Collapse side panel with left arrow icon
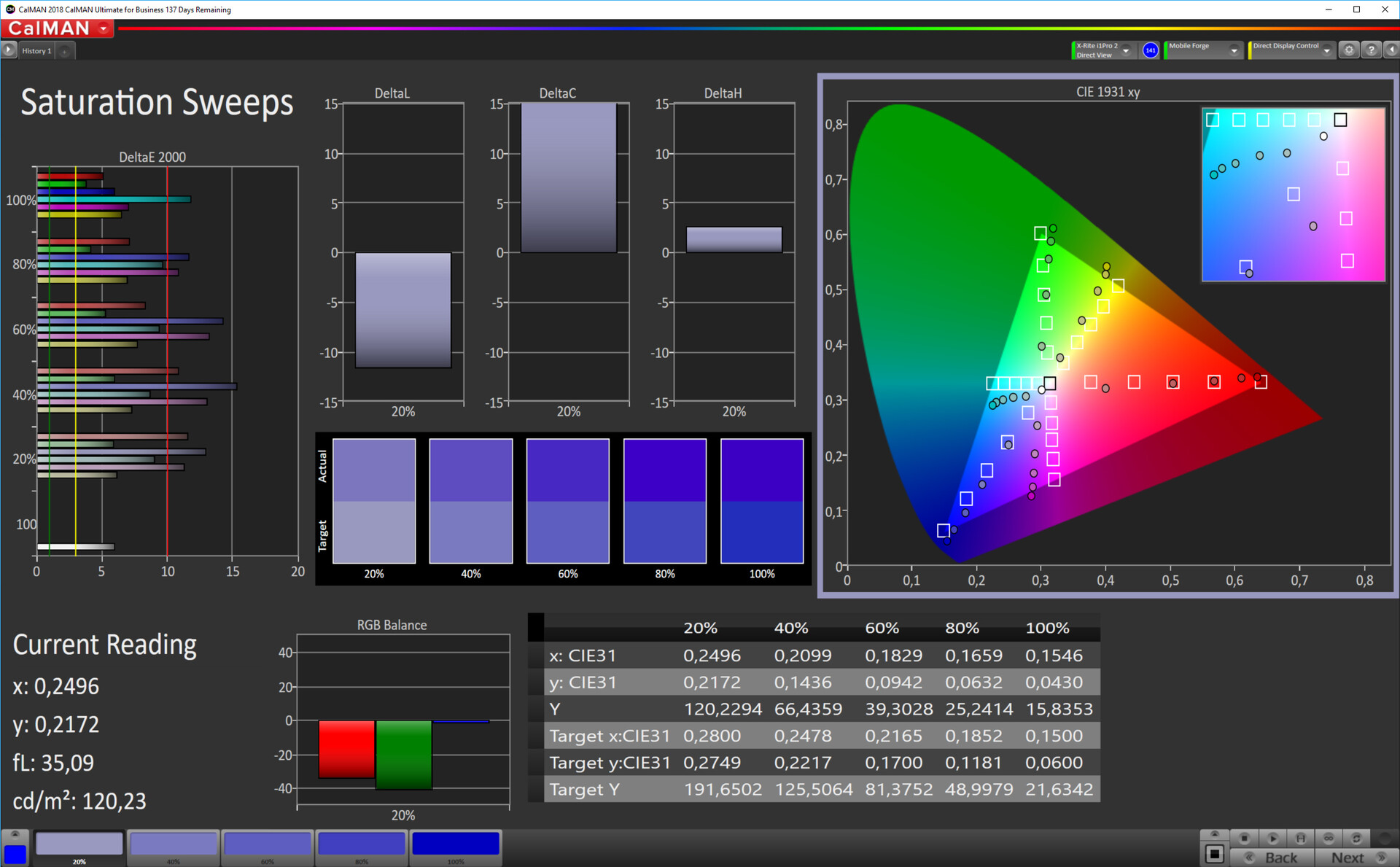 [1391, 50]
